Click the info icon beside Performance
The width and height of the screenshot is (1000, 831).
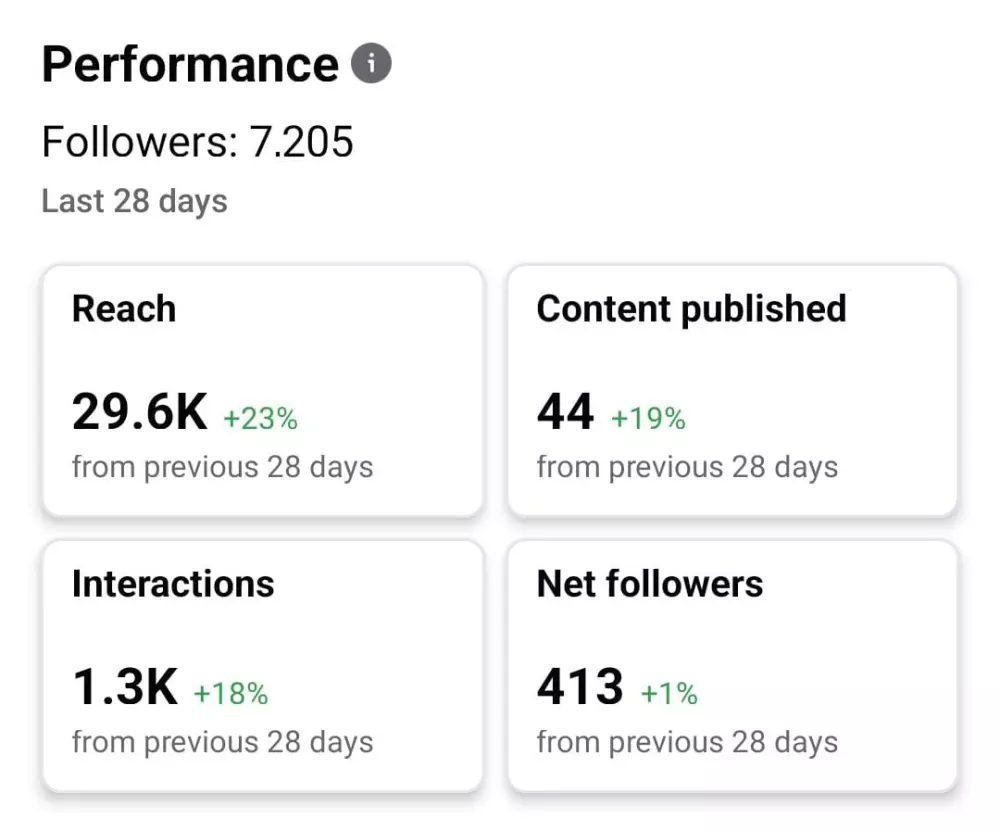click(371, 65)
